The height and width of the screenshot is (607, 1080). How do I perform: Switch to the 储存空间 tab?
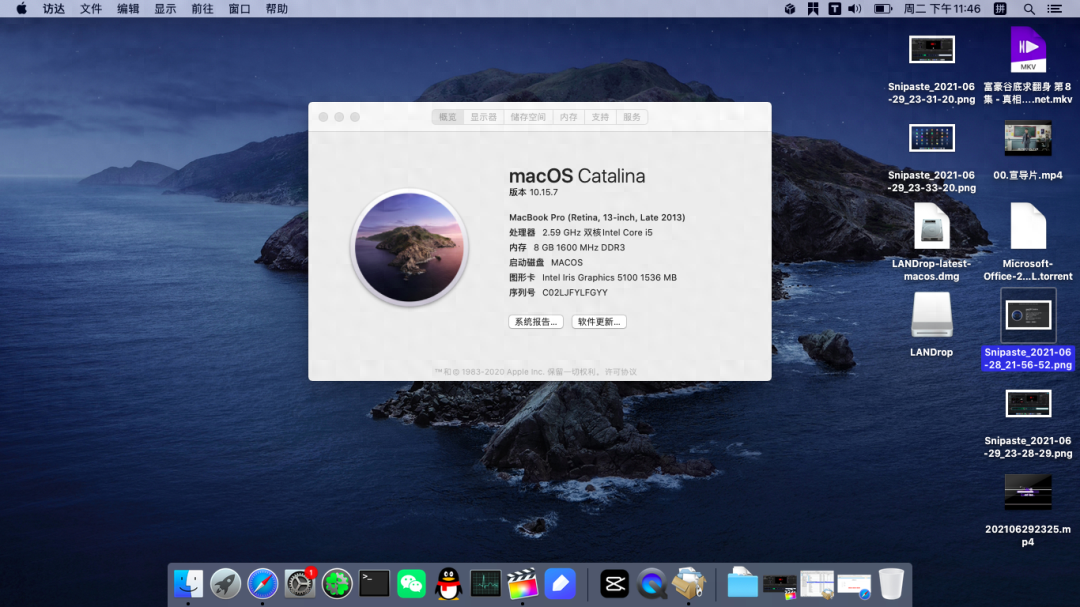(x=528, y=117)
